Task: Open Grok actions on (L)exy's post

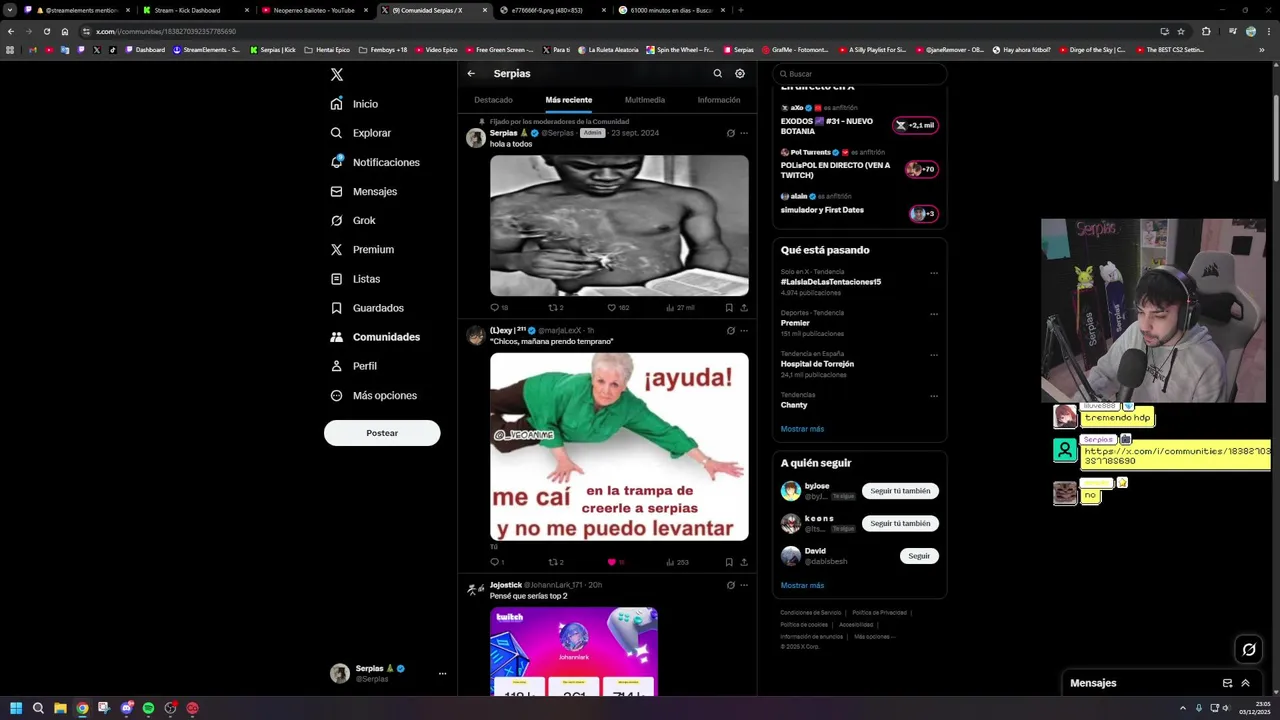Action: pos(730,330)
